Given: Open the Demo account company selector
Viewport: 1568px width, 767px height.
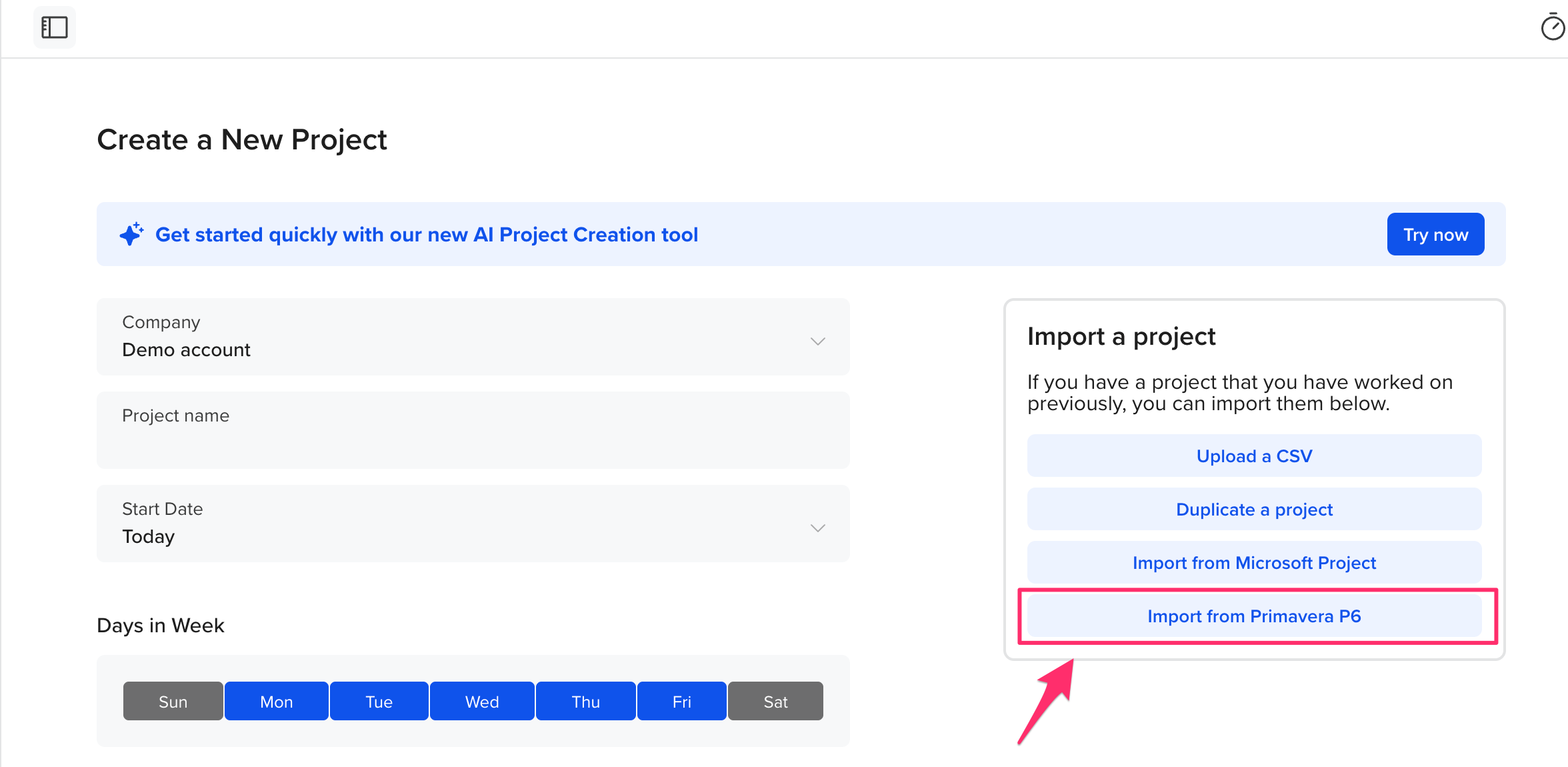Looking at the screenshot, I should click(473, 337).
